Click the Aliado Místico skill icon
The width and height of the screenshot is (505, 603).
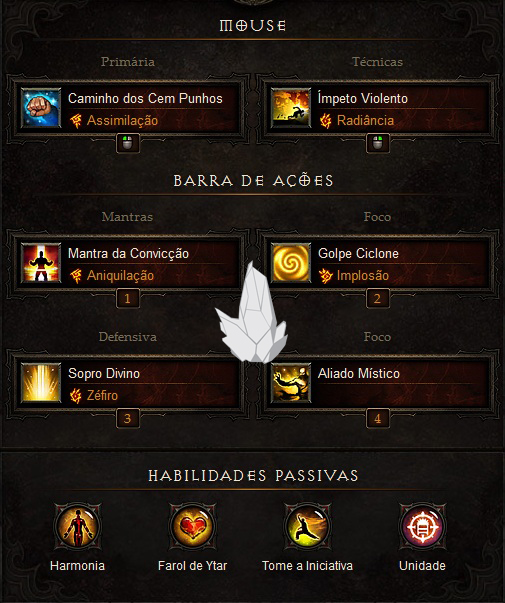290,383
